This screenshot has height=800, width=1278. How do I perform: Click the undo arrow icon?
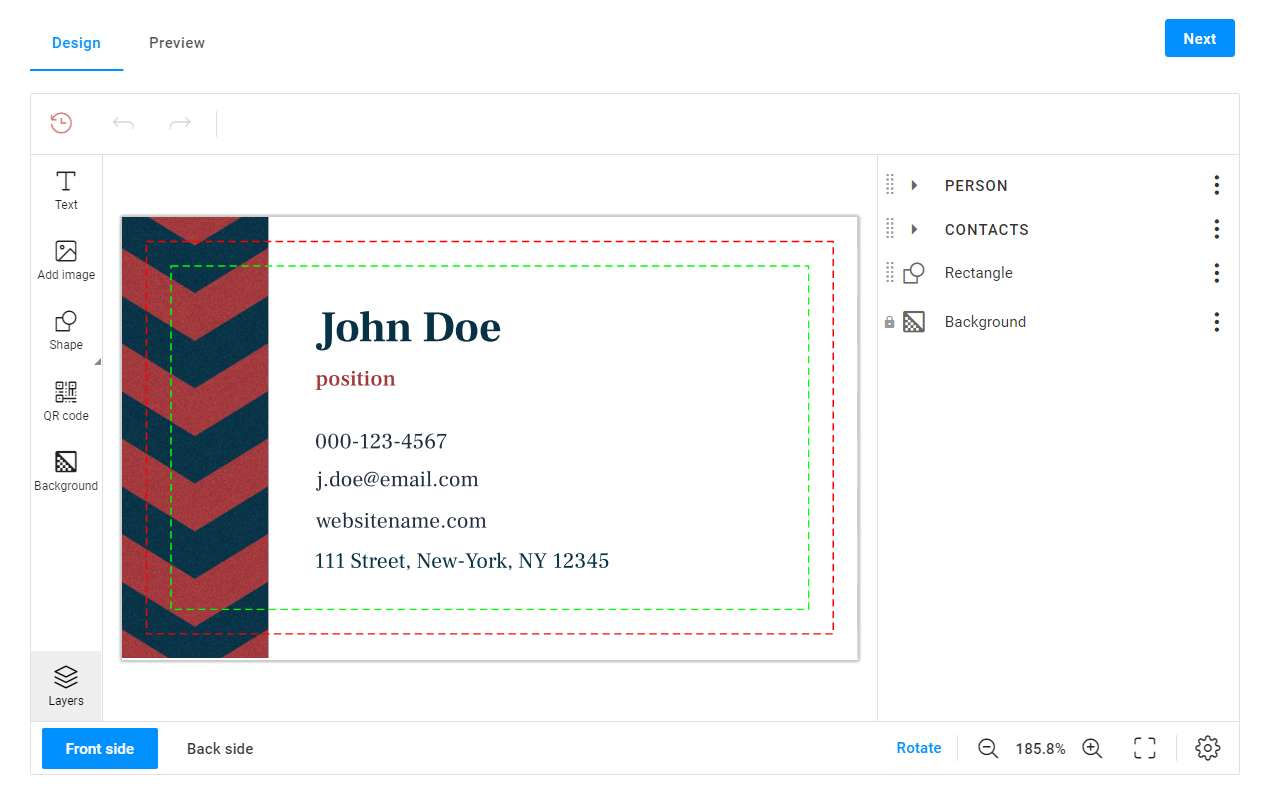click(x=123, y=123)
